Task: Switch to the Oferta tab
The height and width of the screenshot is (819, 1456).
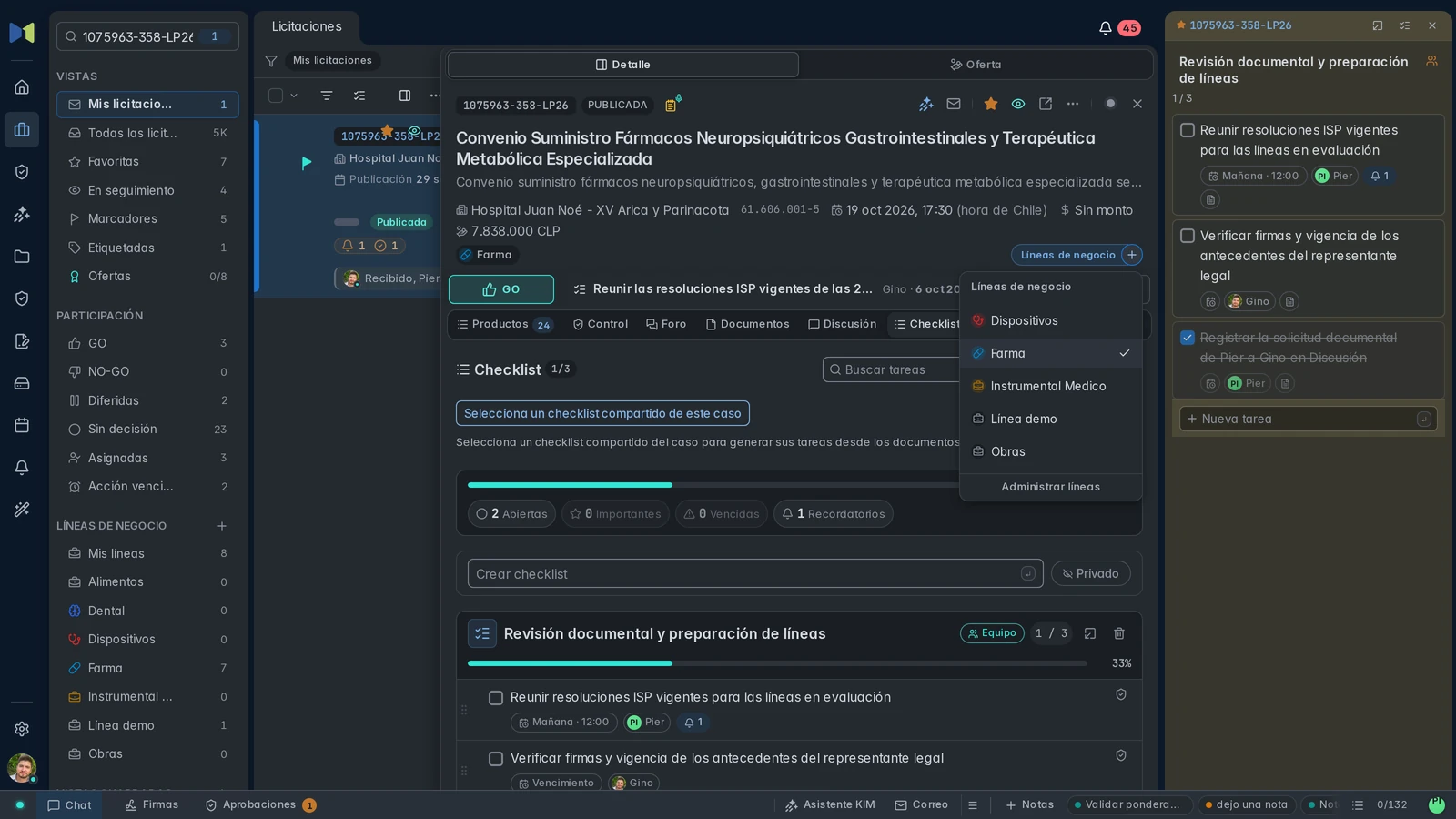Action: [976, 65]
